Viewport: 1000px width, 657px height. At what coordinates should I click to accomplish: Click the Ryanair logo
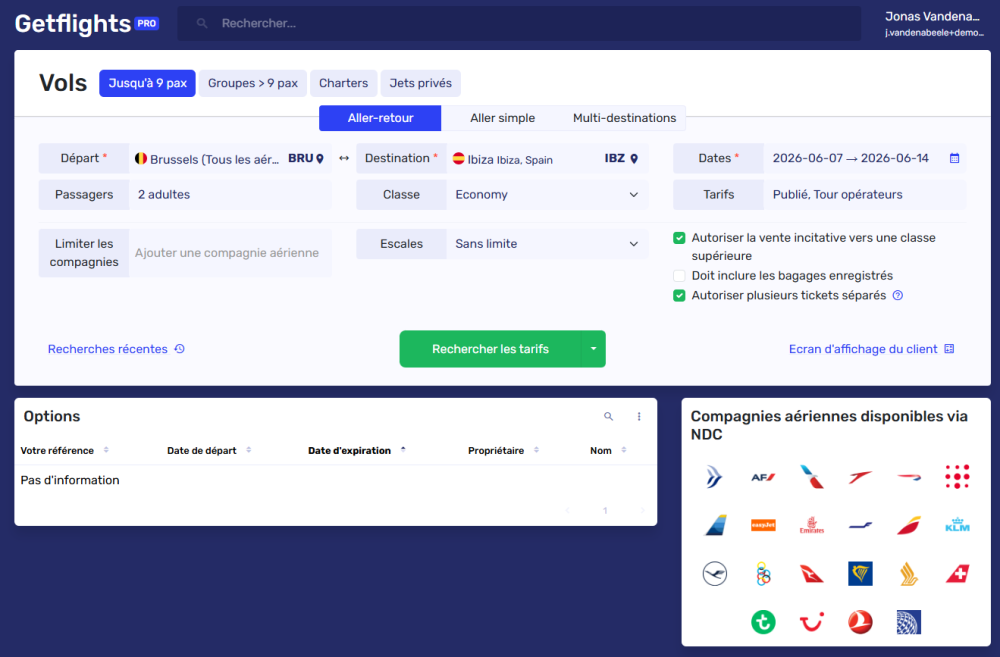pyautogui.click(x=860, y=574)
